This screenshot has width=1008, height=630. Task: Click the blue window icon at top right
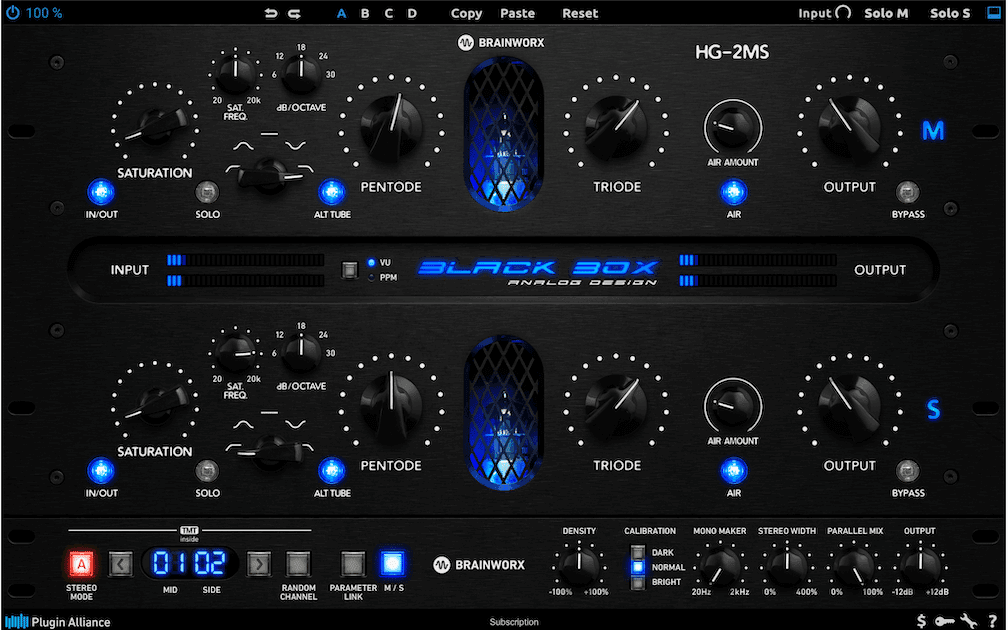(994, 13)
